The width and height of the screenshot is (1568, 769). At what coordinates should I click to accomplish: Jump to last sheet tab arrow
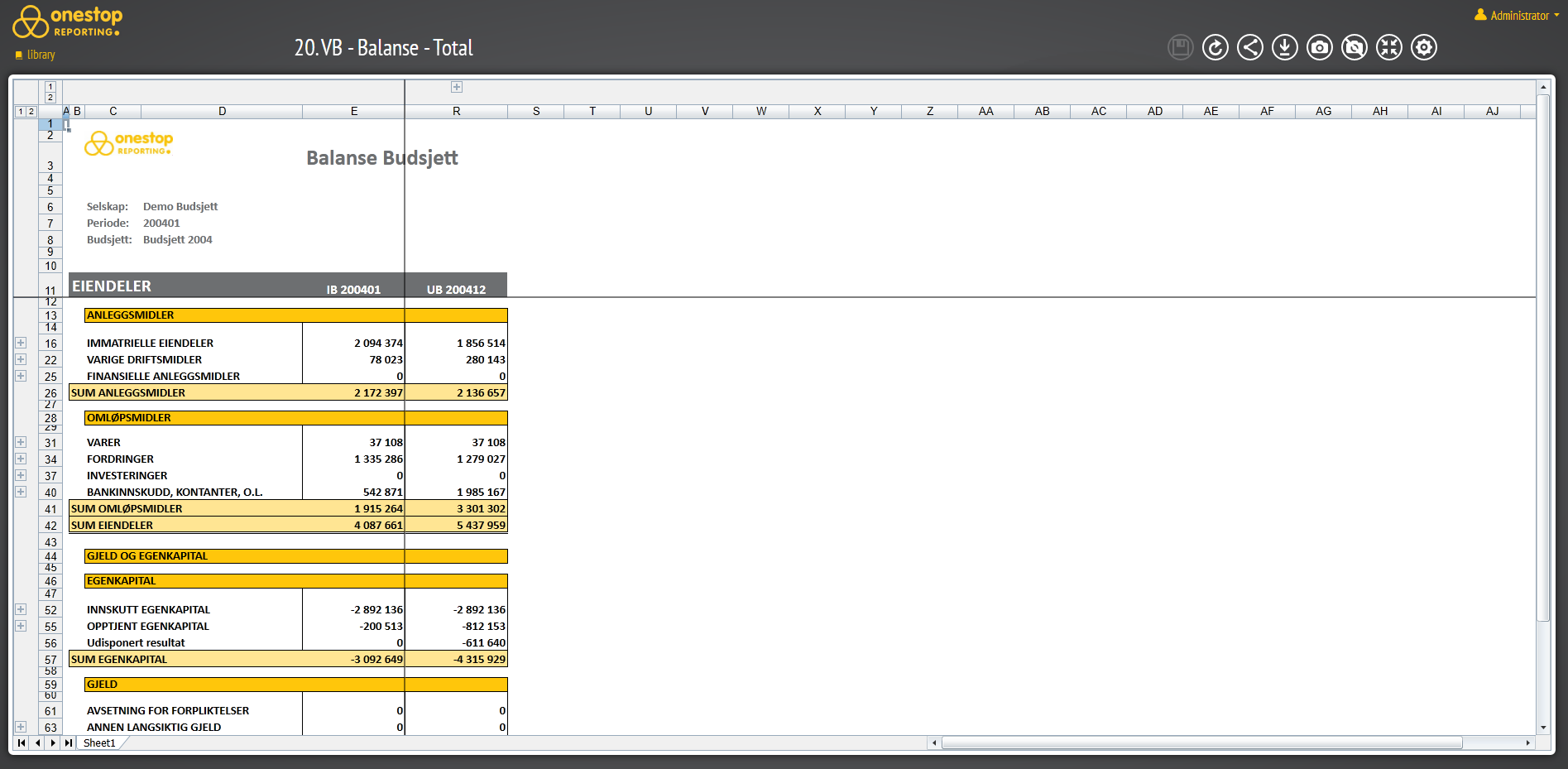[x=69, y=743]
